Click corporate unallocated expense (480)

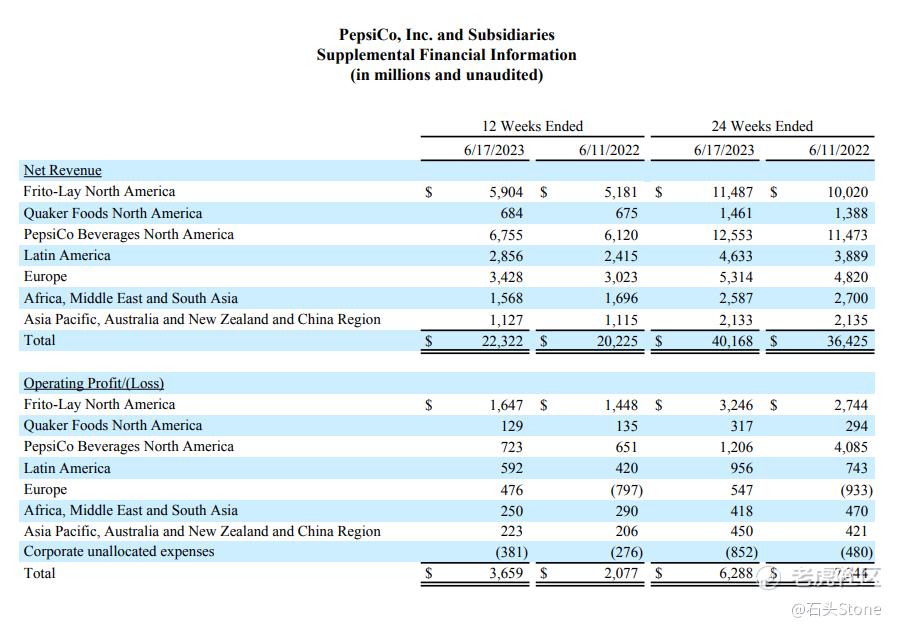coord(857,553)
